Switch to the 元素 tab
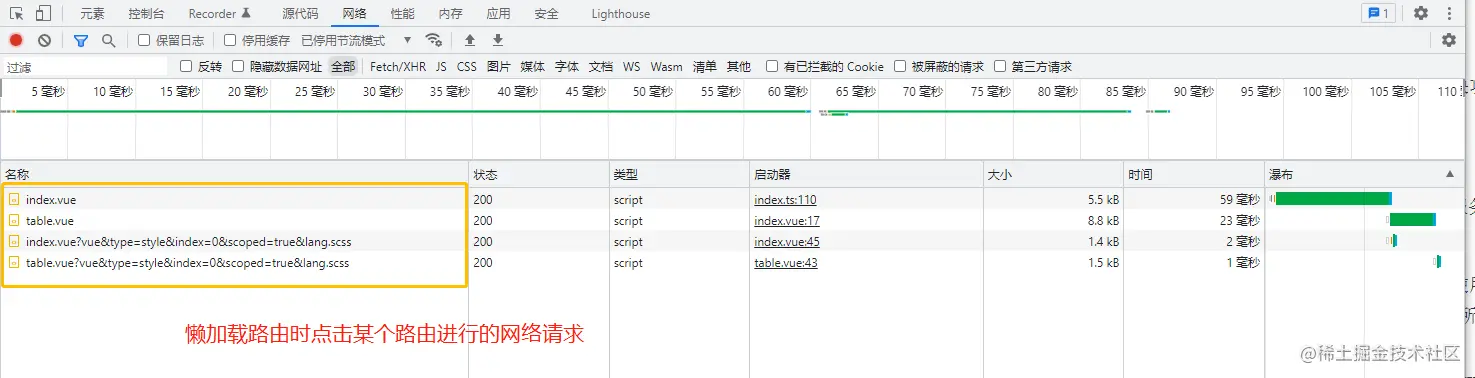The height and width of the screenshot is (378, 1475). [92, 14]
